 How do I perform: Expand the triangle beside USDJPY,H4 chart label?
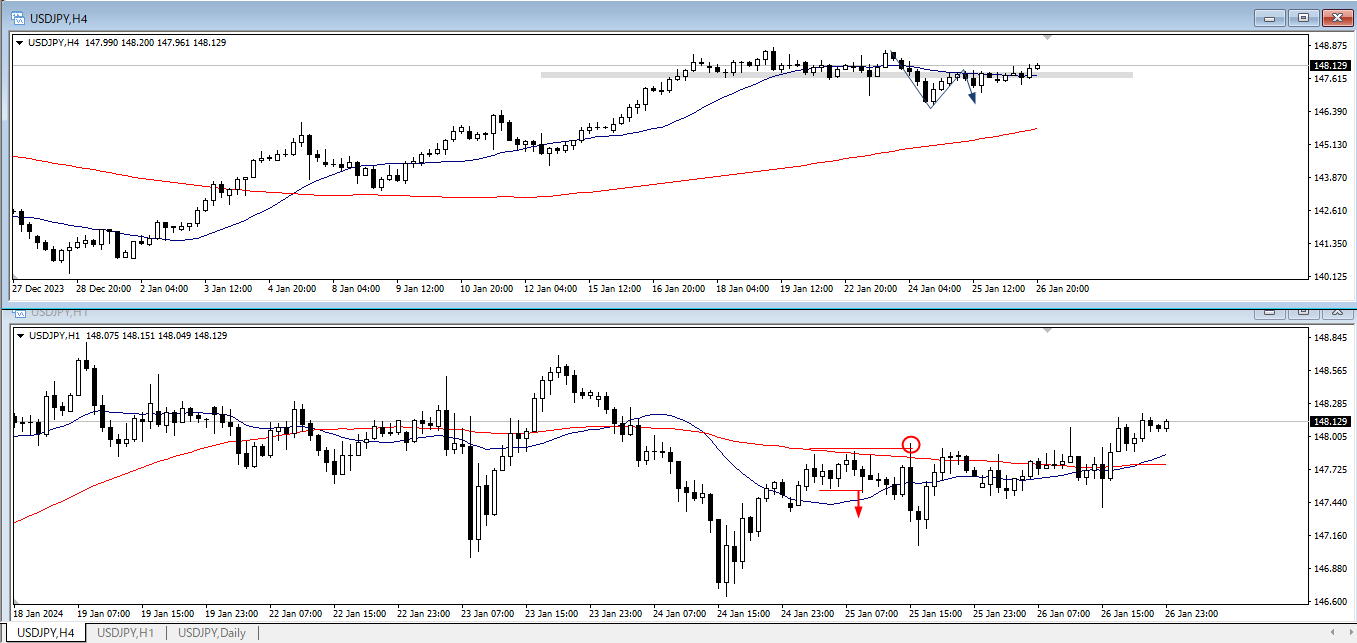(x=20, y=42)
